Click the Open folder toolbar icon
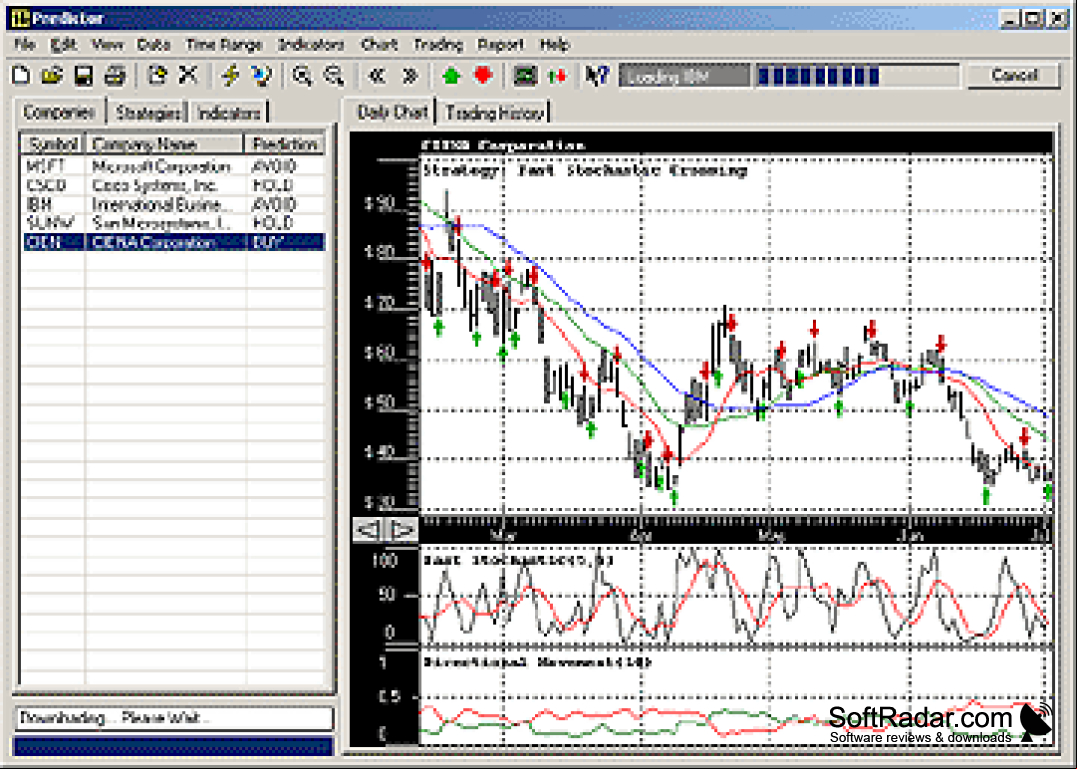Image resolution: width=1077 pixels, height=769 pixels. (x=52, y=75)
